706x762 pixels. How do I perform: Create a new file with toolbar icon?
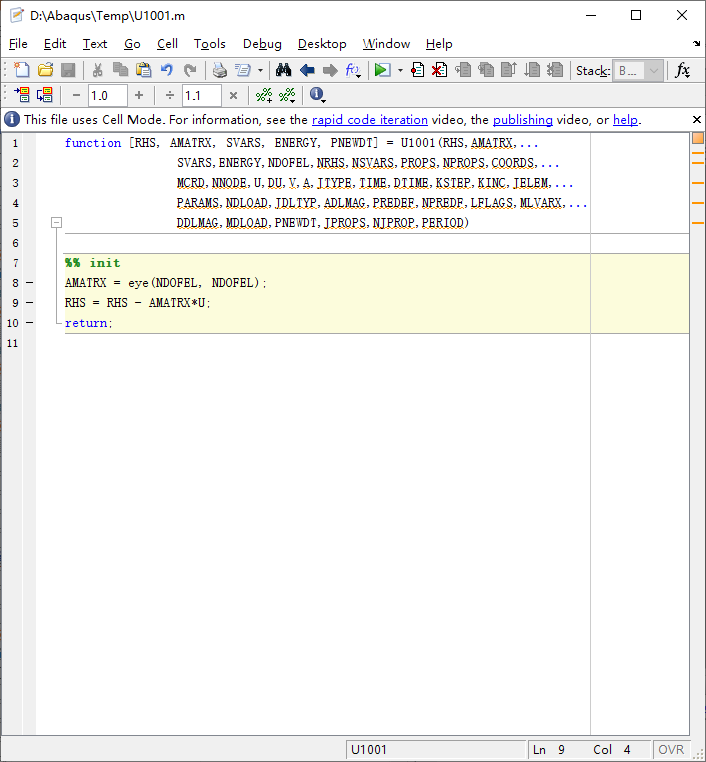[x=21, y=70]
